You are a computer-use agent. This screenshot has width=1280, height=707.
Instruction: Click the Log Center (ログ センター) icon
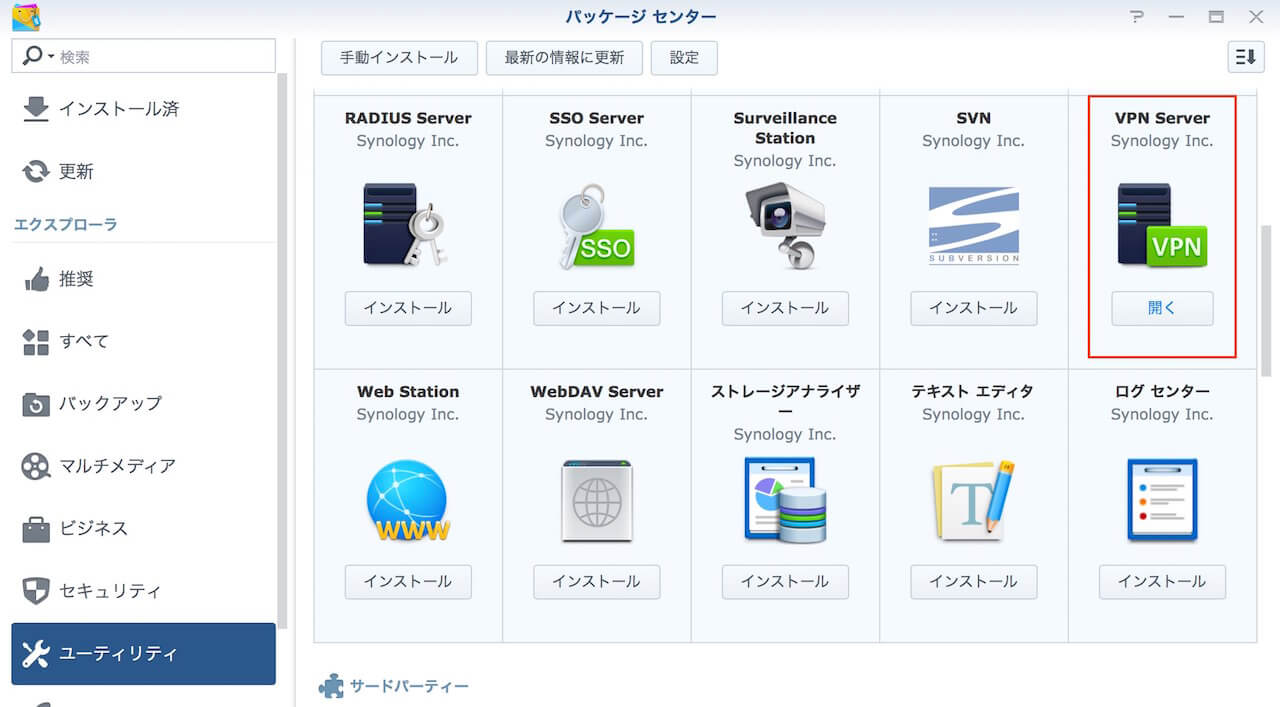(x=1162, y=500)
